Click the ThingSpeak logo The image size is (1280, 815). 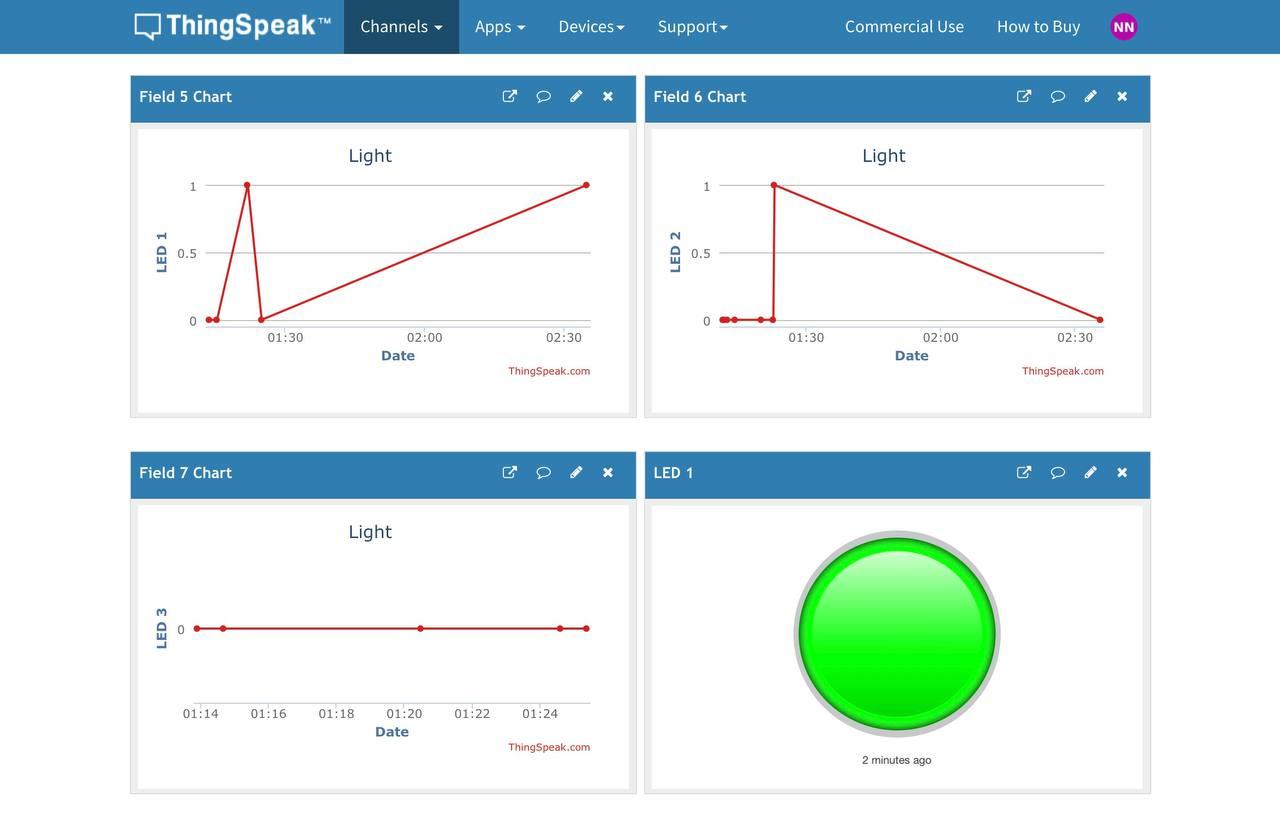coord(232,26)
